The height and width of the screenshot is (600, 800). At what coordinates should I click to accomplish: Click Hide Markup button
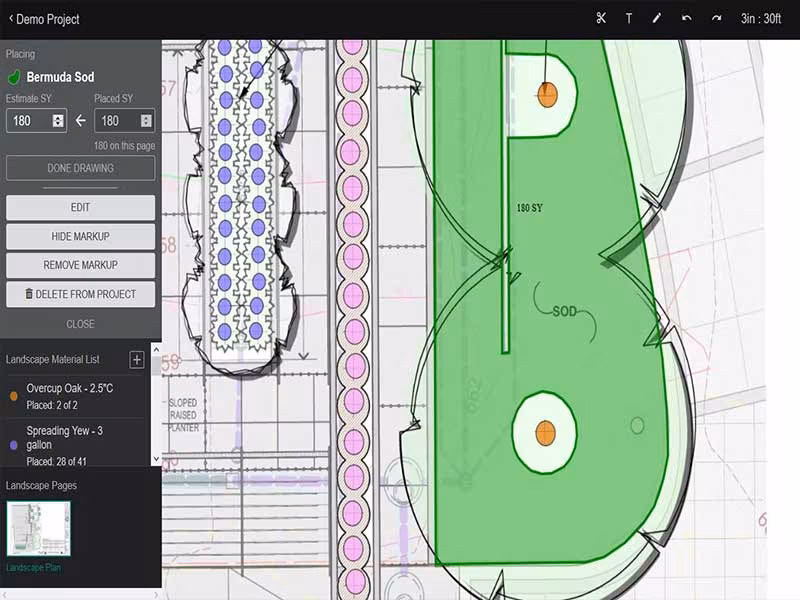pos(81,236)
